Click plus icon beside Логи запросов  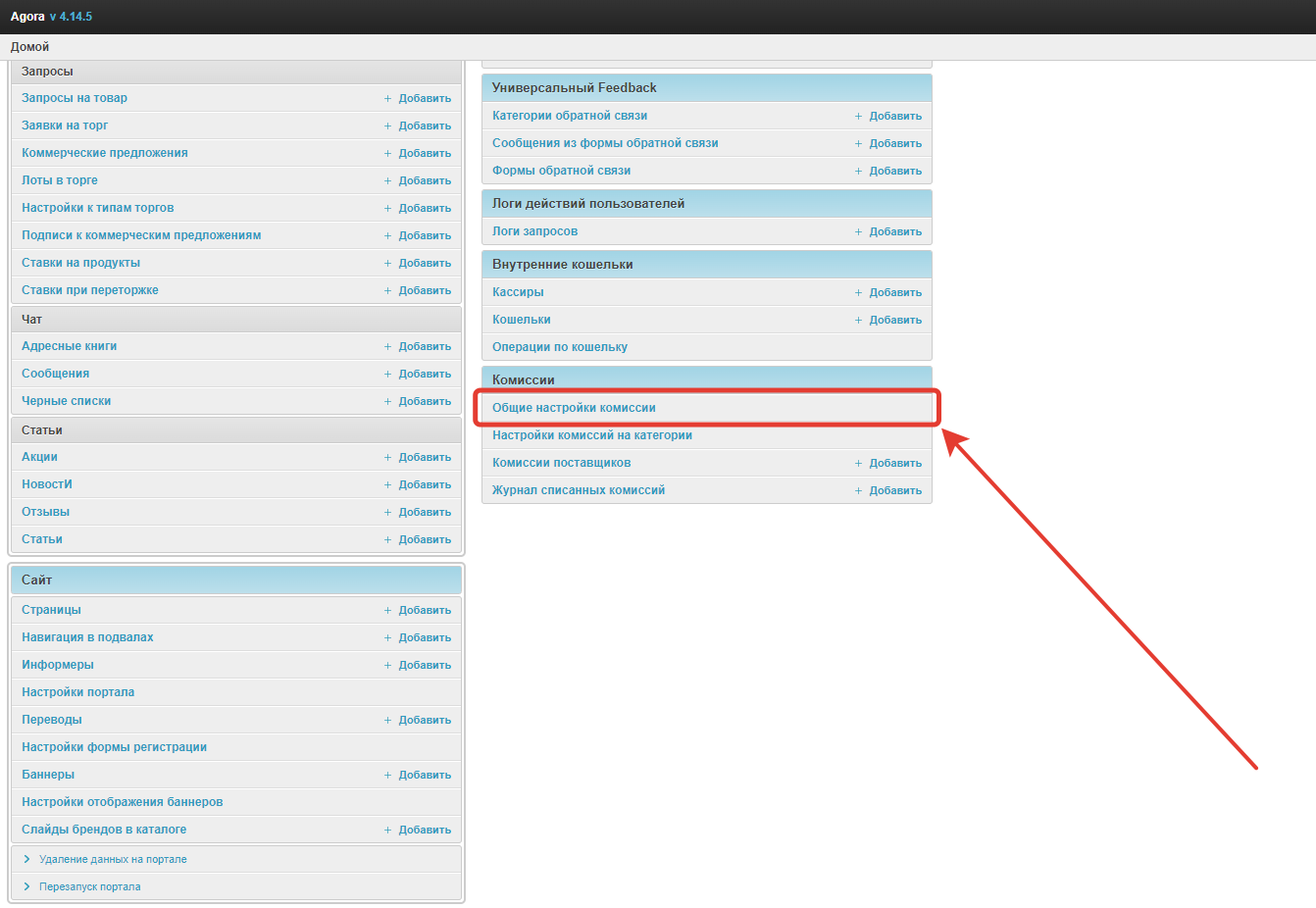pos(858,232)
